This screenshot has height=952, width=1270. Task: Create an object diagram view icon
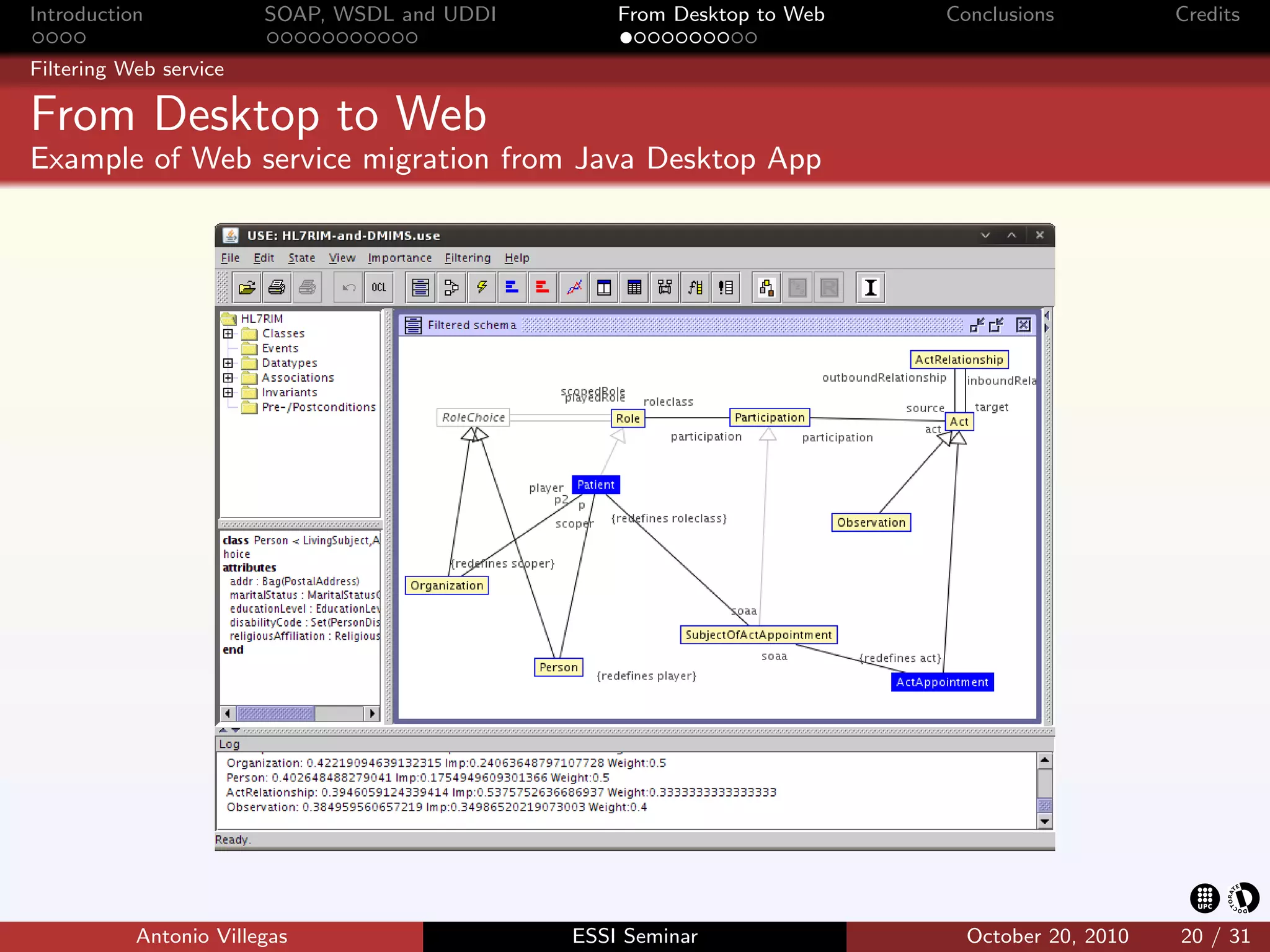pos(451,288)
